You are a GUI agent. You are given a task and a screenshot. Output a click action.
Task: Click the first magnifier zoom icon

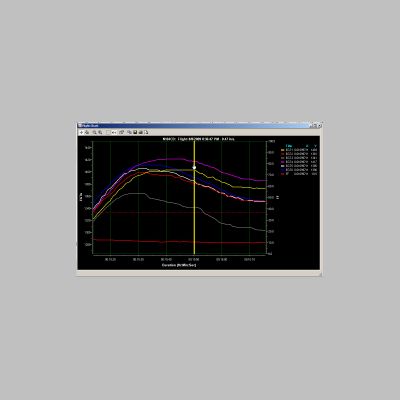[x=95, y=133]
